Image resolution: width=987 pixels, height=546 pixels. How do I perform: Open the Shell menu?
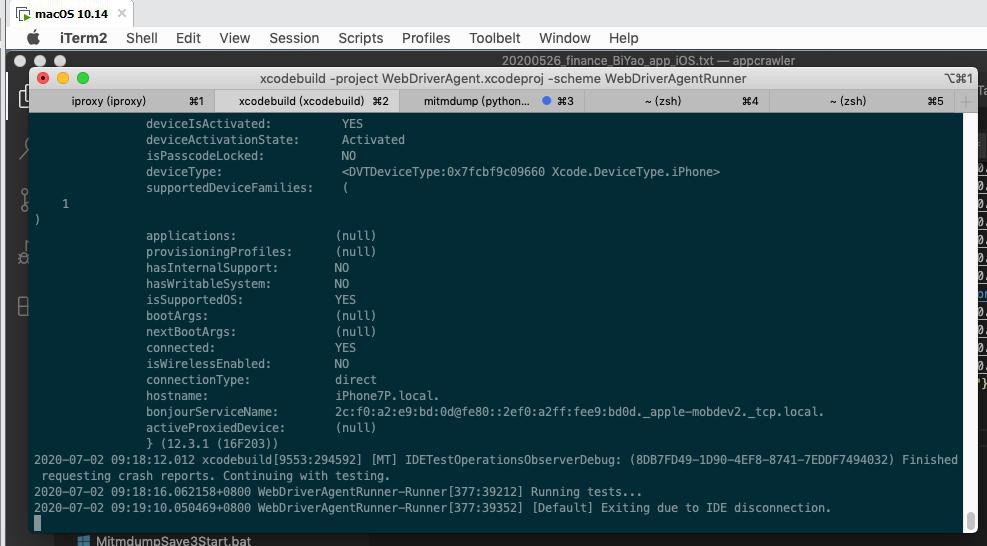pos(142,38)
